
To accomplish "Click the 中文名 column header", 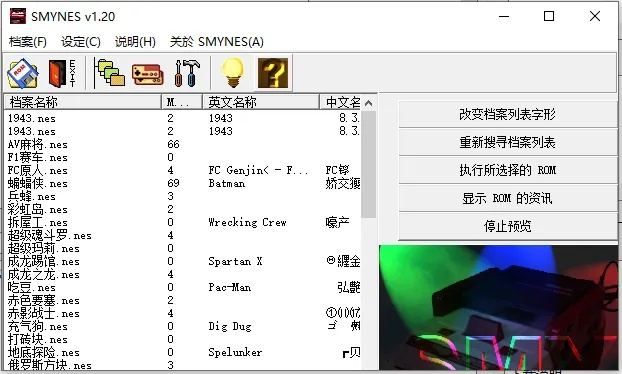I will click(341, 102).
